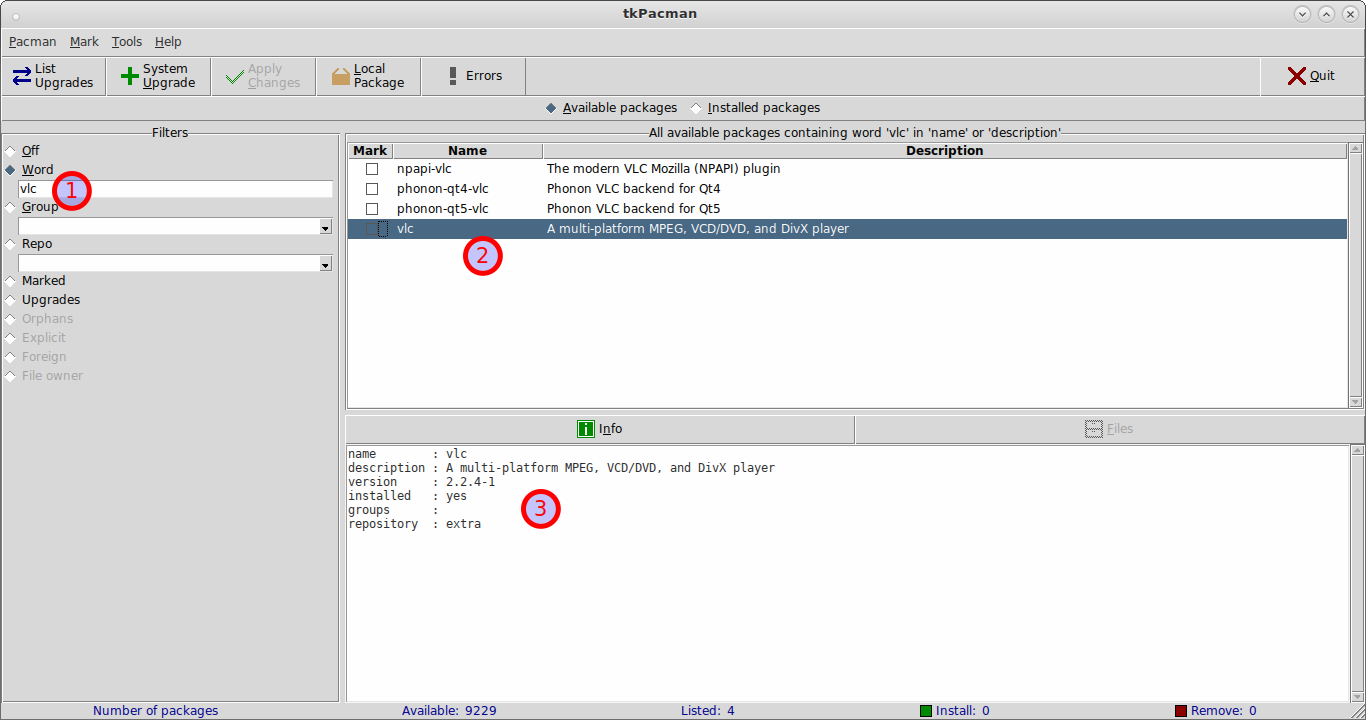Open the Pacman menu
1366x720 pixels.
(x=32, y=42)
